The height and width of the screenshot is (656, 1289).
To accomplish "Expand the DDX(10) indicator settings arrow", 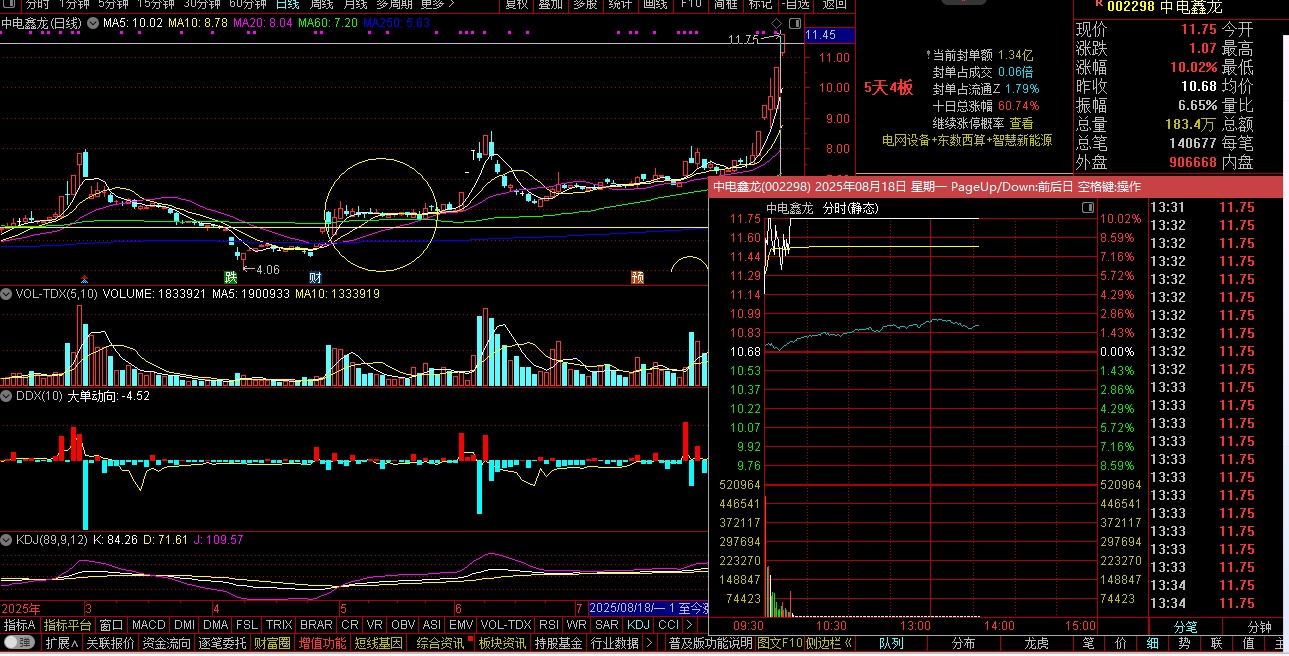I will 7,396.
